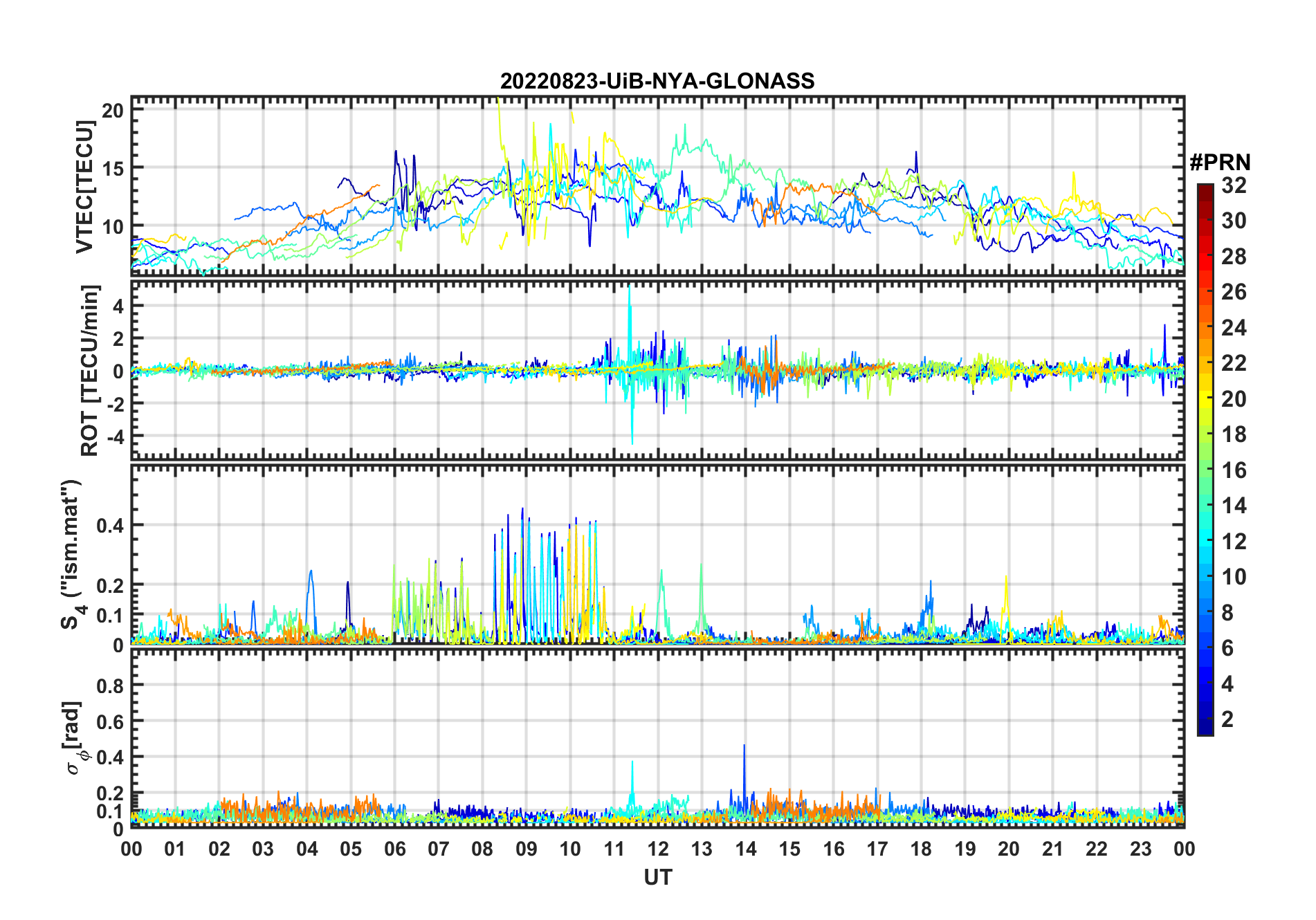Select the 06 hour tick on the UT axis
The width and height of the screenshot is (1316, 920).
pyautogui.click(x=394, y=849)
